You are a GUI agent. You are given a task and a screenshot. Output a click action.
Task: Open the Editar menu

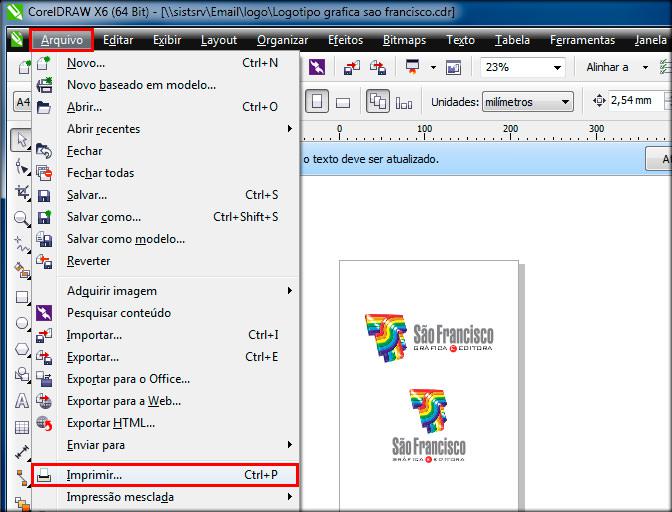pyautogui.click(x=118, y=40)
